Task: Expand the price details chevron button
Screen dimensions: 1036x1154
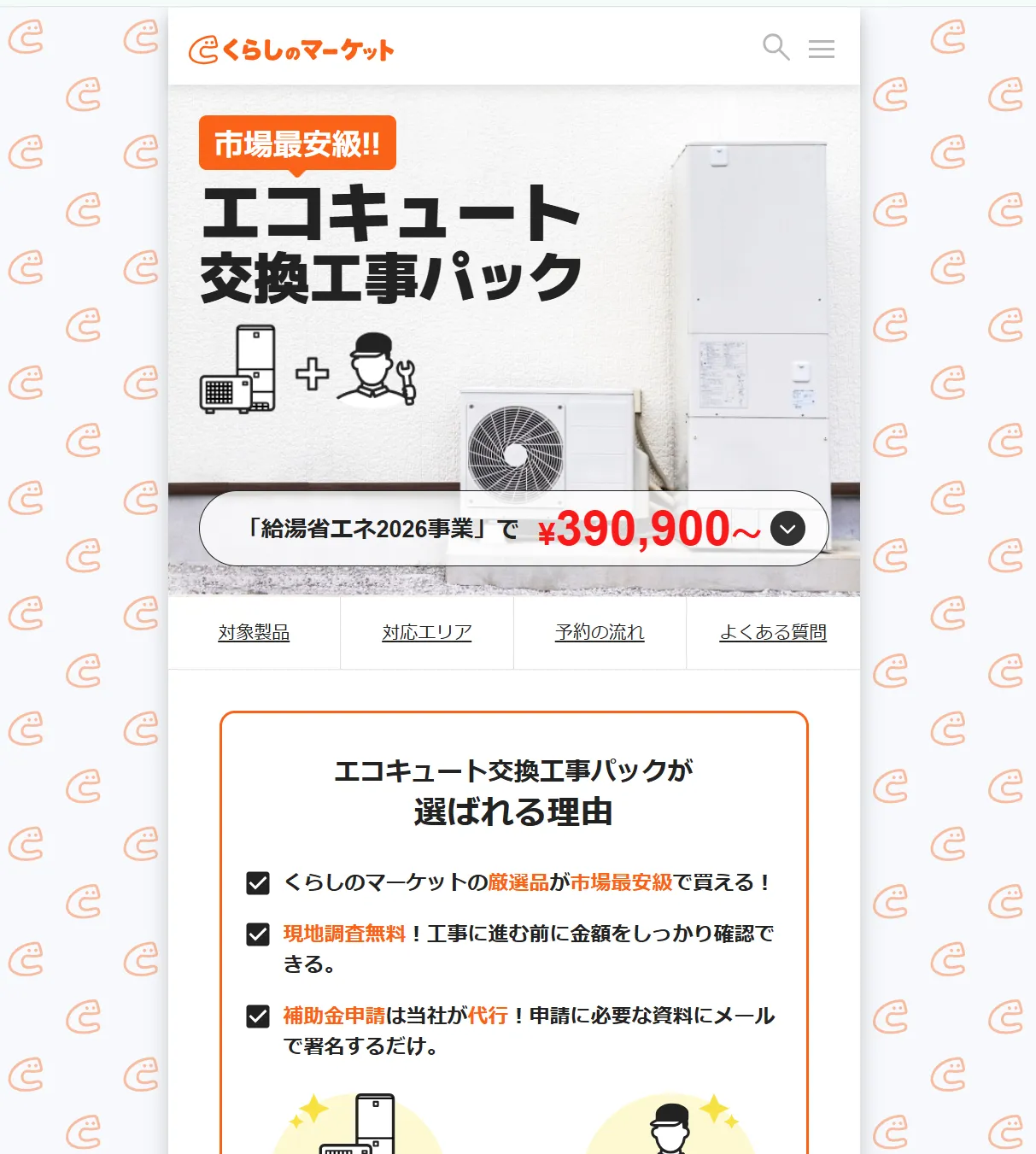Action: 787,529
